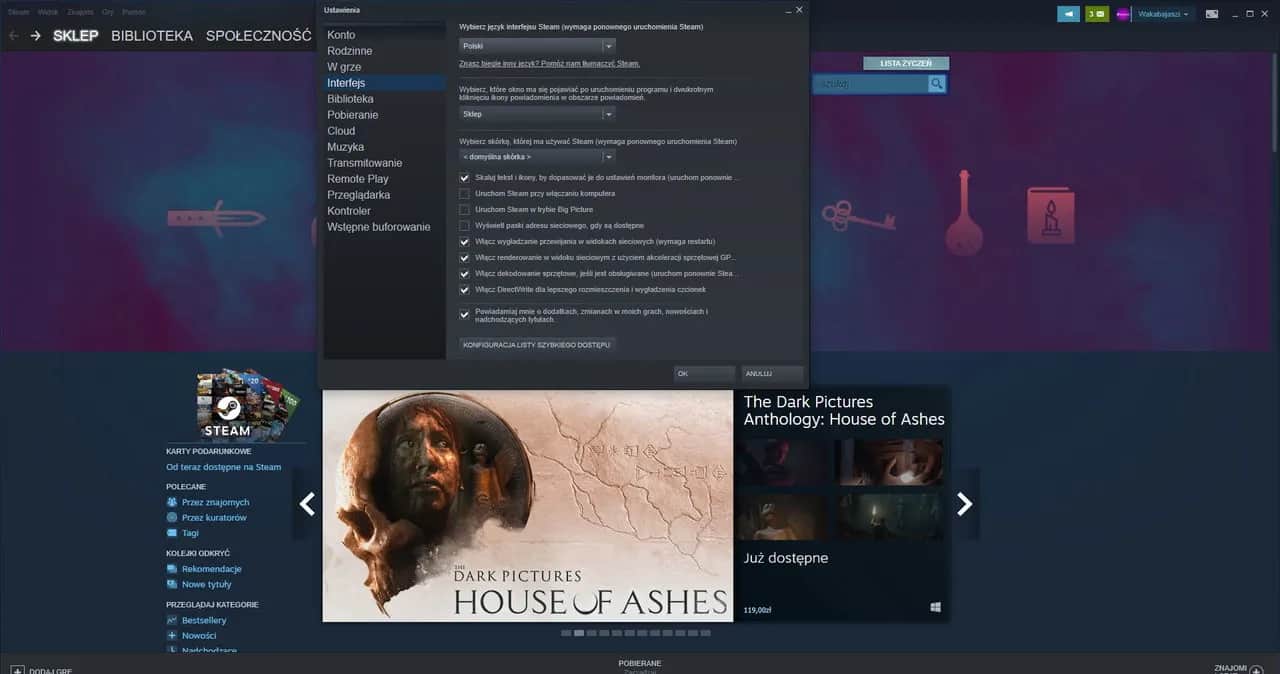The height and width of the screenshot is (674, 1280).
Task: Open Steam announcements via the speaker icon
Action: [x=1068, y=14]
